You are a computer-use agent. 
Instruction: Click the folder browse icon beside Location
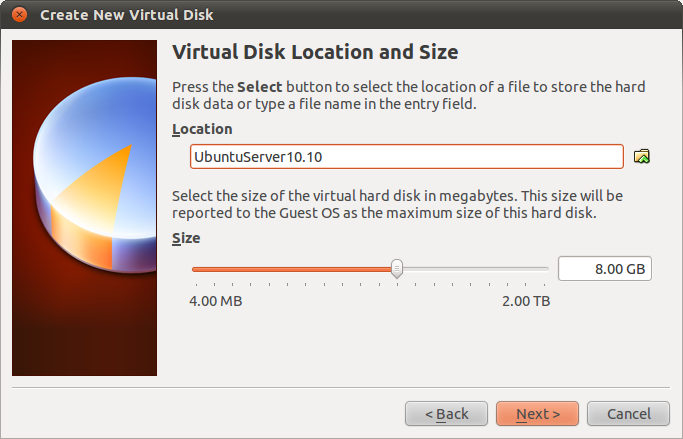[642, 156]
